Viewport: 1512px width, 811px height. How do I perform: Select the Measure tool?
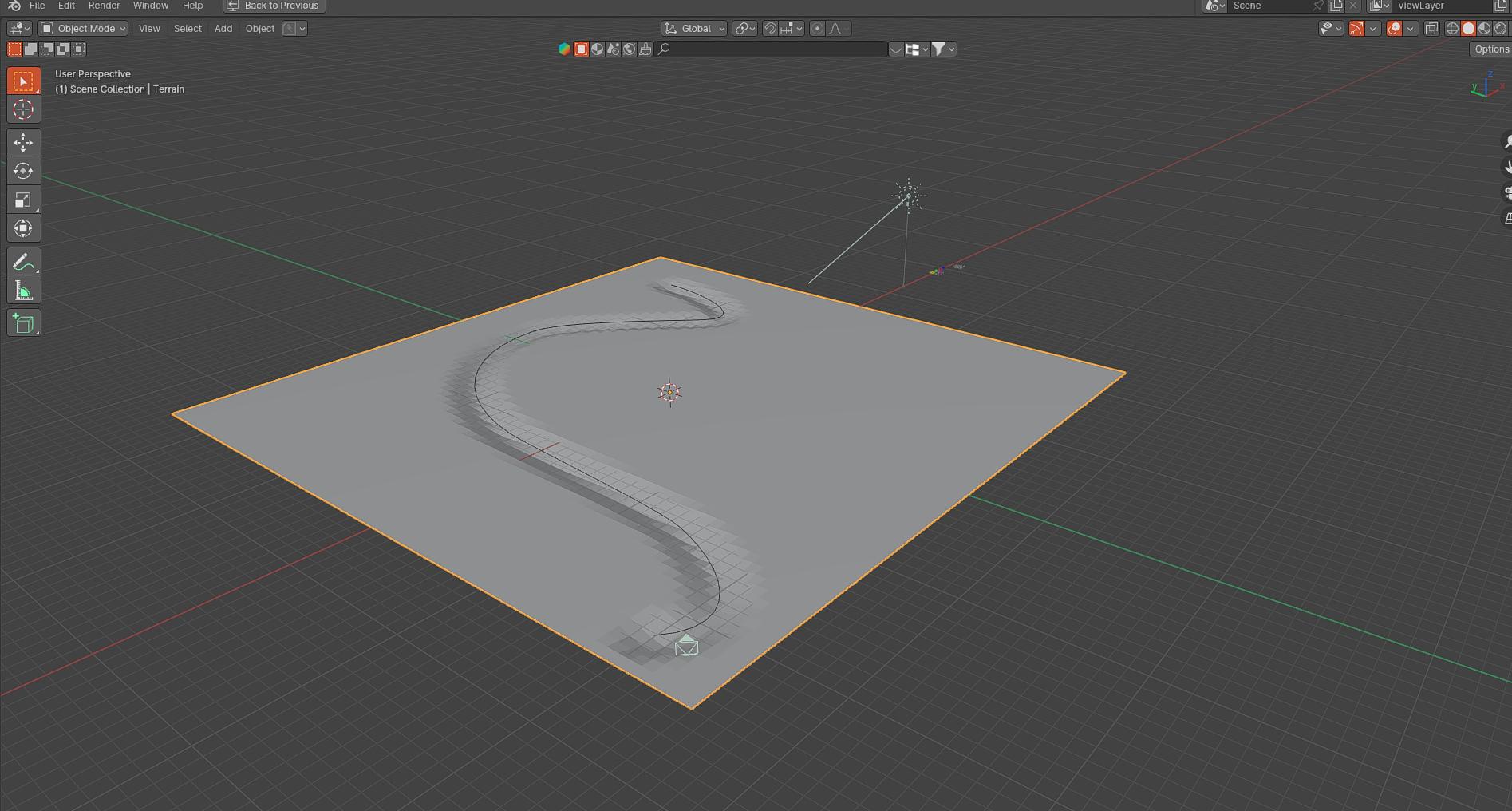pyautogui.click(x=23, y=291)
